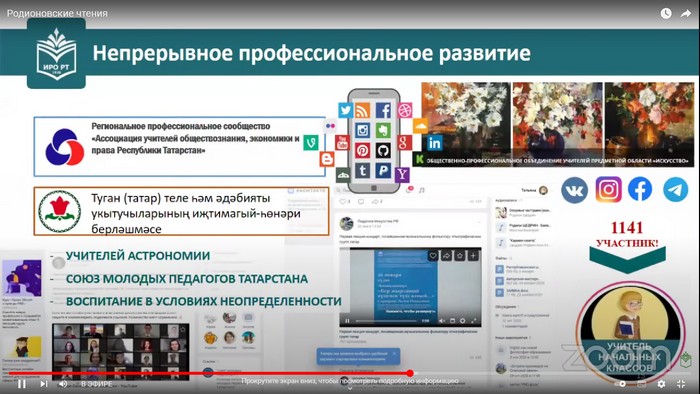This screenshot has width=700, height=394.
Task: Click the Zoom meeting participants thumbnail
Action: coord(121,352)
